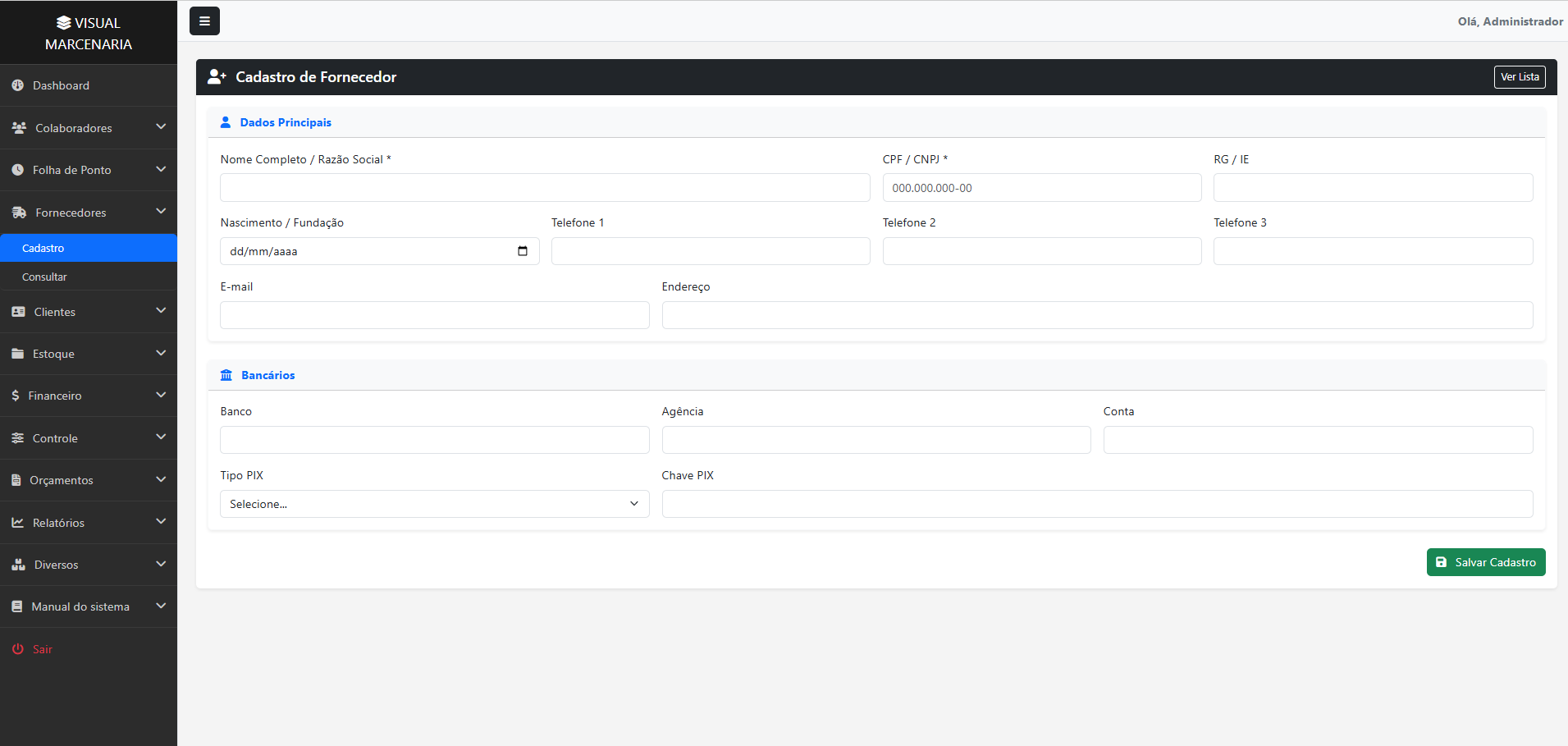This screenshot has width=1568, height=746.
Task: Click the red Sair power icon
Action: click(18, 649)
